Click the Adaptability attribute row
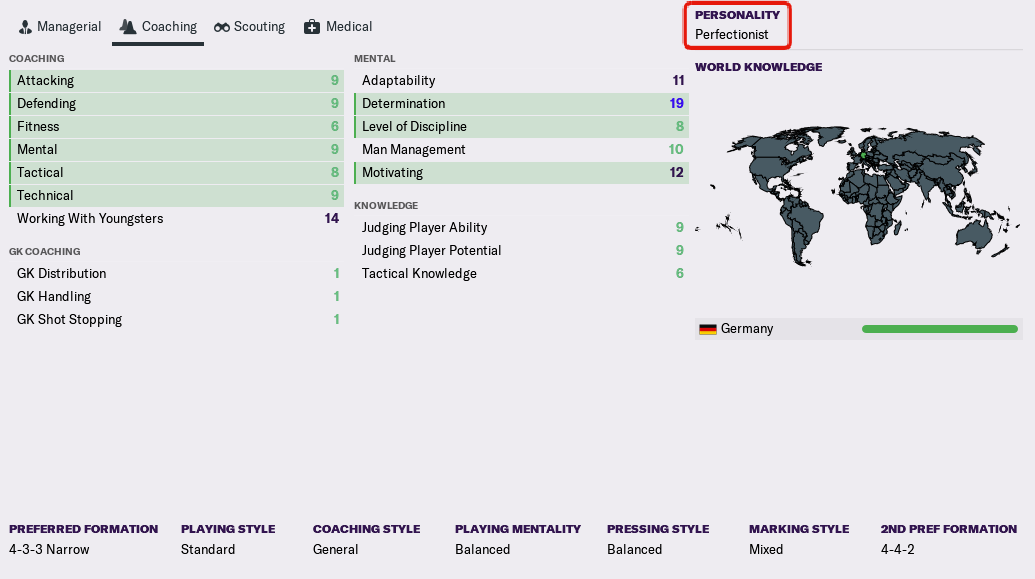Screen dimensions: 1035x579 pos(521,81)
